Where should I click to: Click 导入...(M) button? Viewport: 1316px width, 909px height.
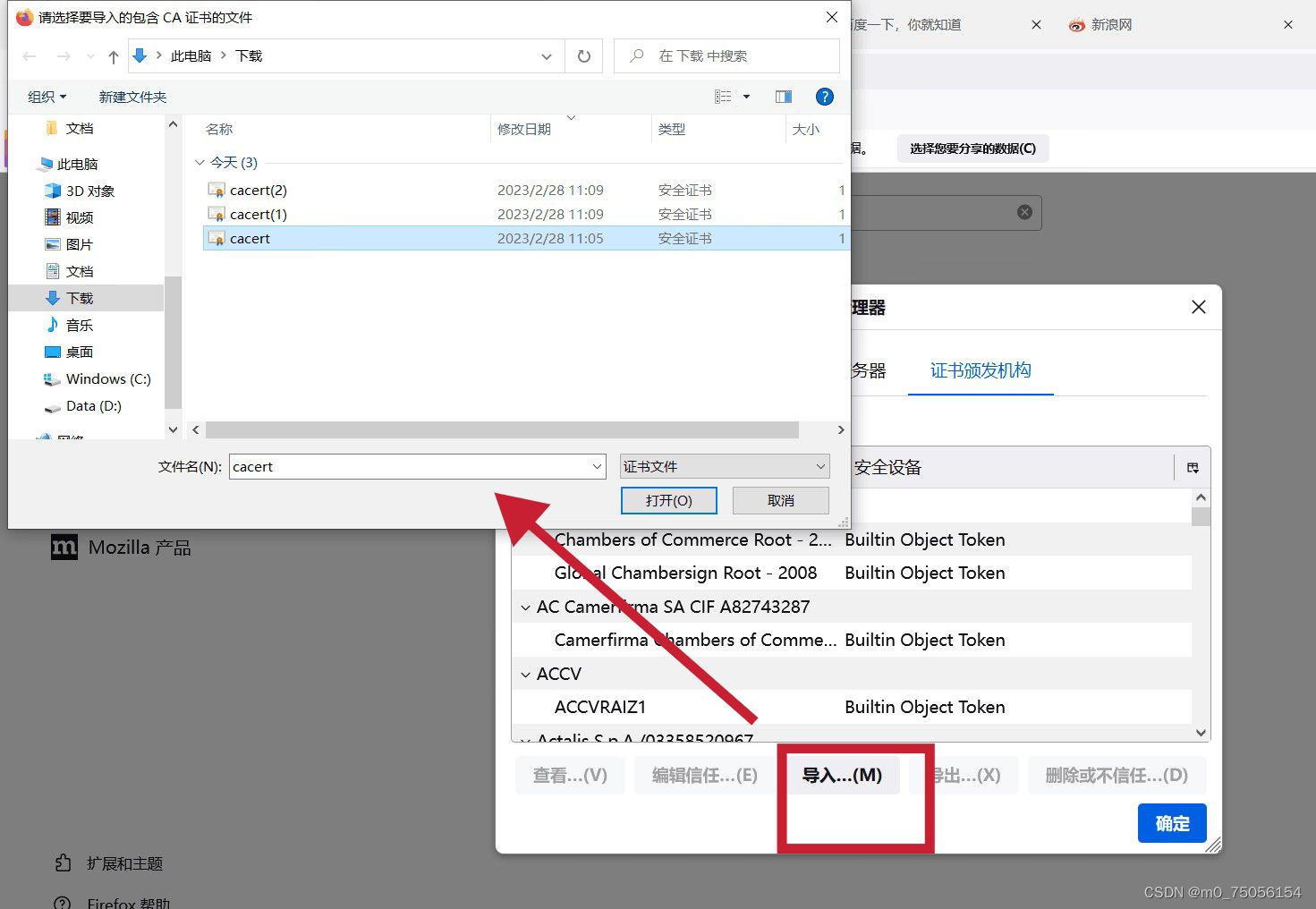[842, 775]
